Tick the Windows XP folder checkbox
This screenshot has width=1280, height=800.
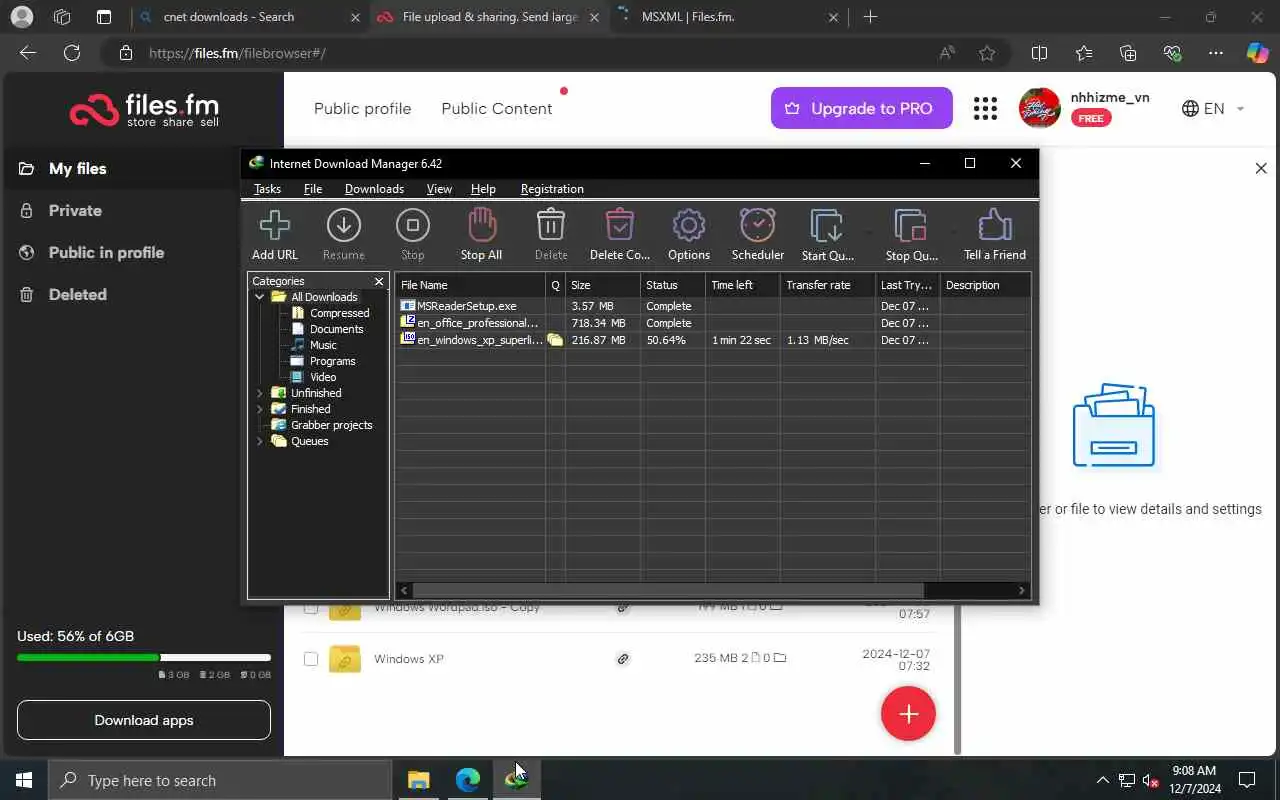pyautogui.click(x=311, y=659)
